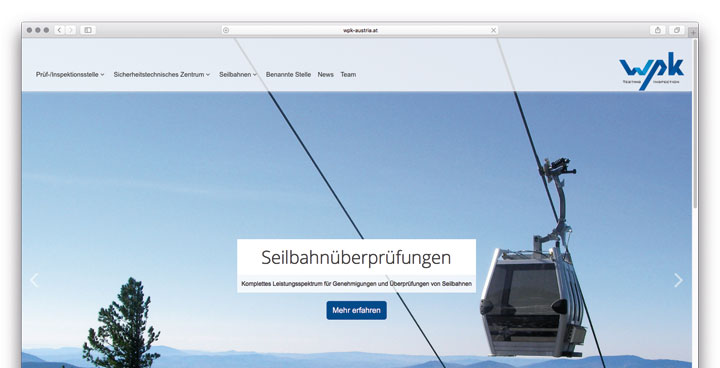Toggle the Safari sidebar button

[x=88, y=30]
